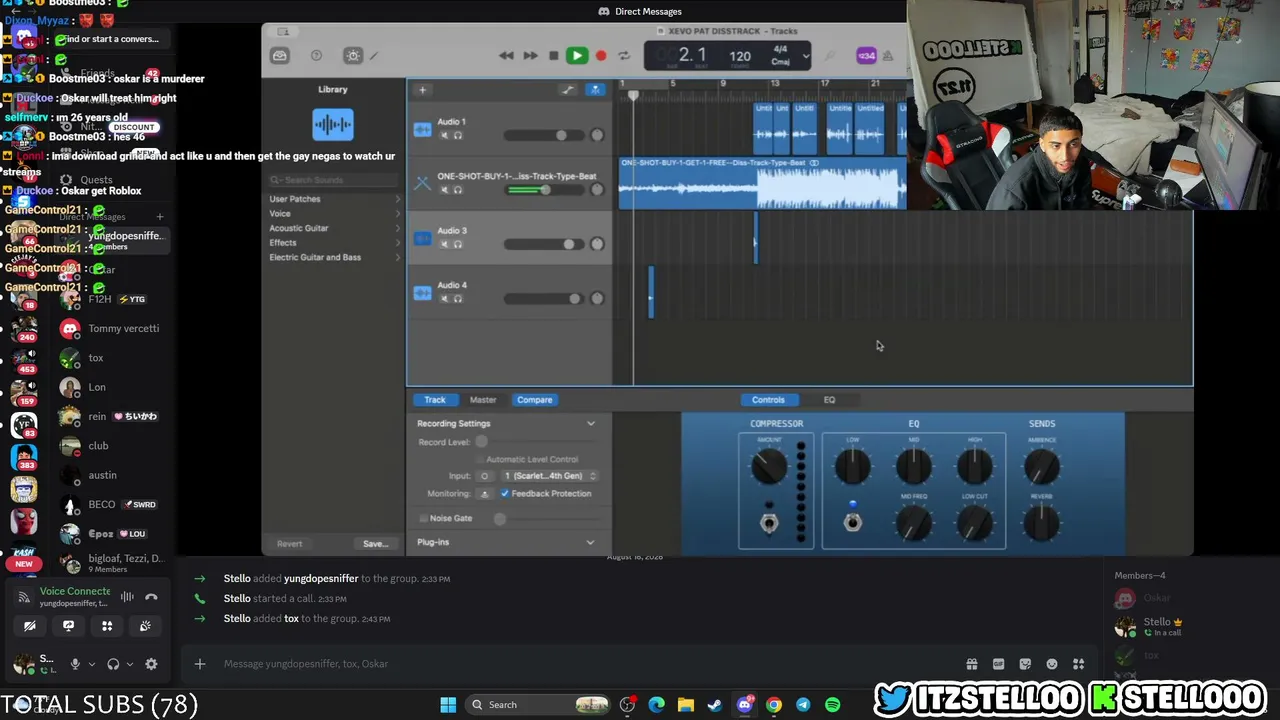Click the Compressor Amount knob
Screen dimensions: 1280x720
pos(769,465)
